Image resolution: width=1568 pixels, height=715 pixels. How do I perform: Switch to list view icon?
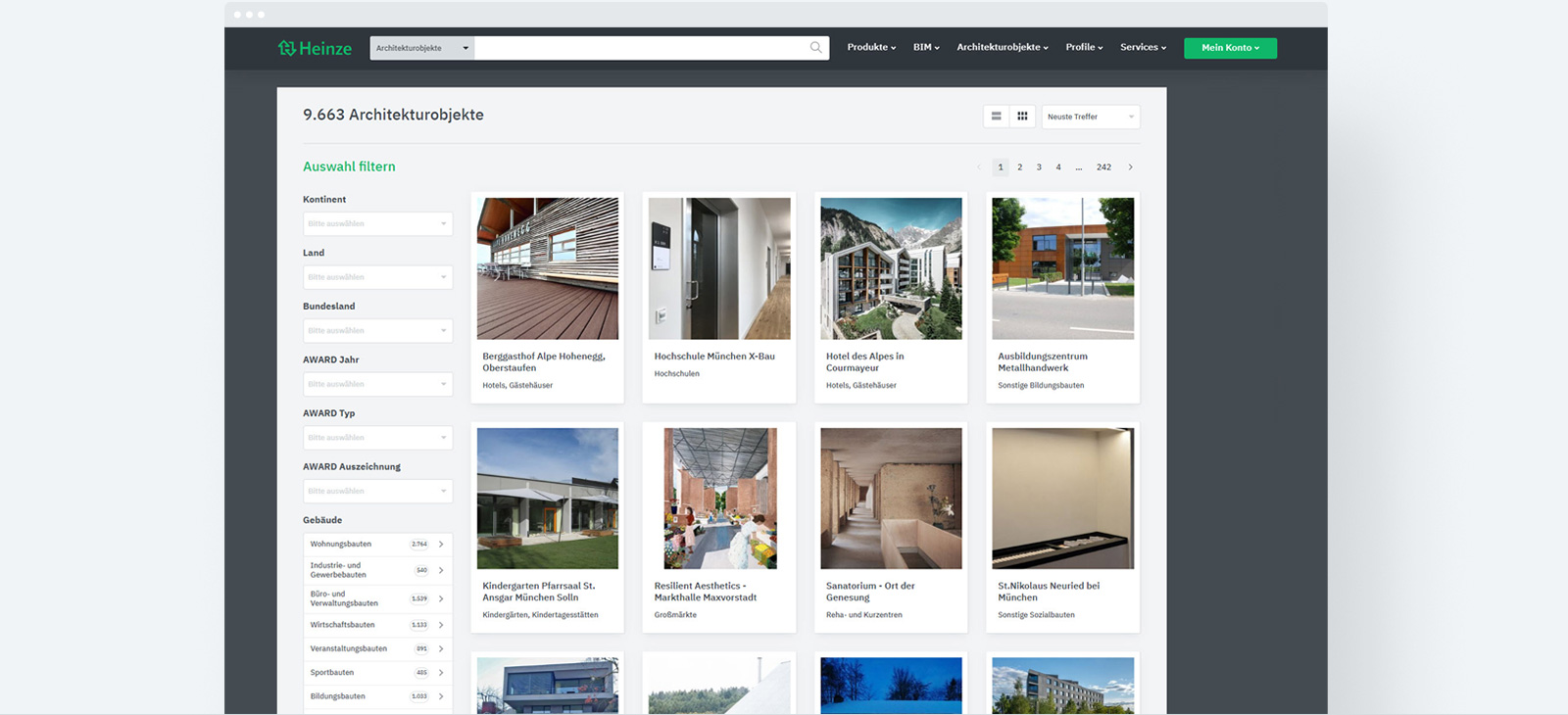point(997,117)
